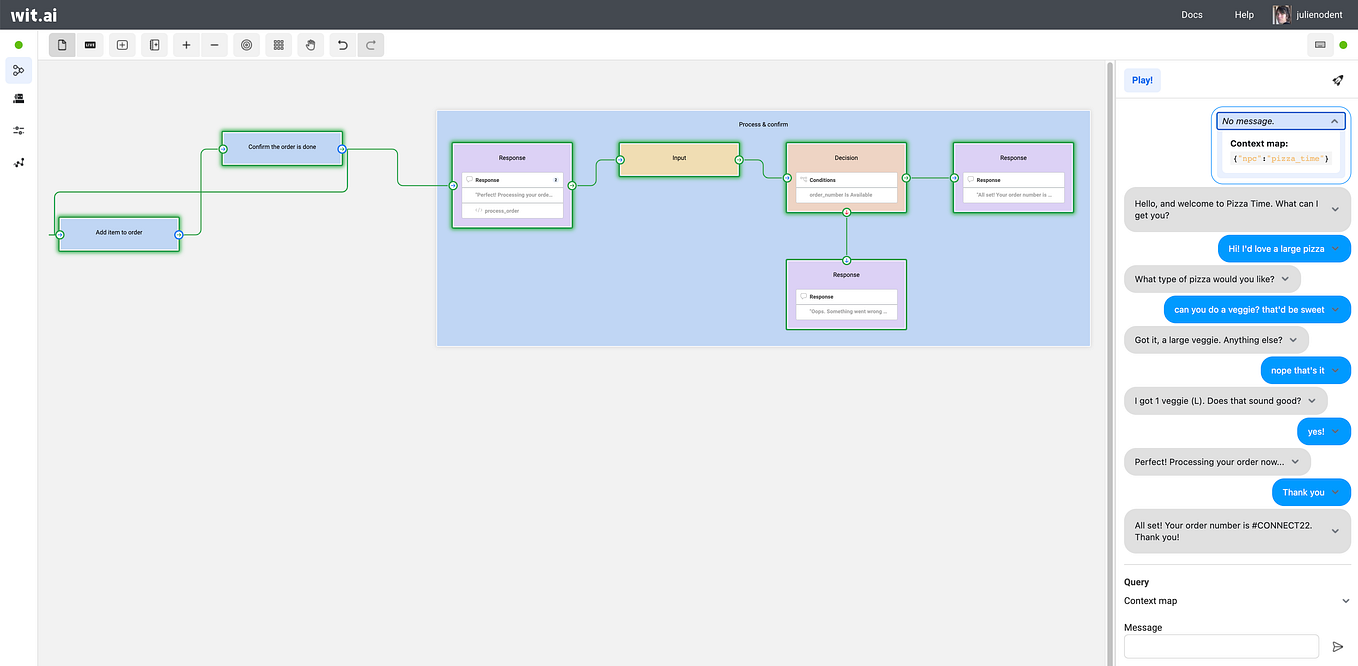Open the entities panel icon in left sidebar
1358x666 pixels.
point(18,98)
